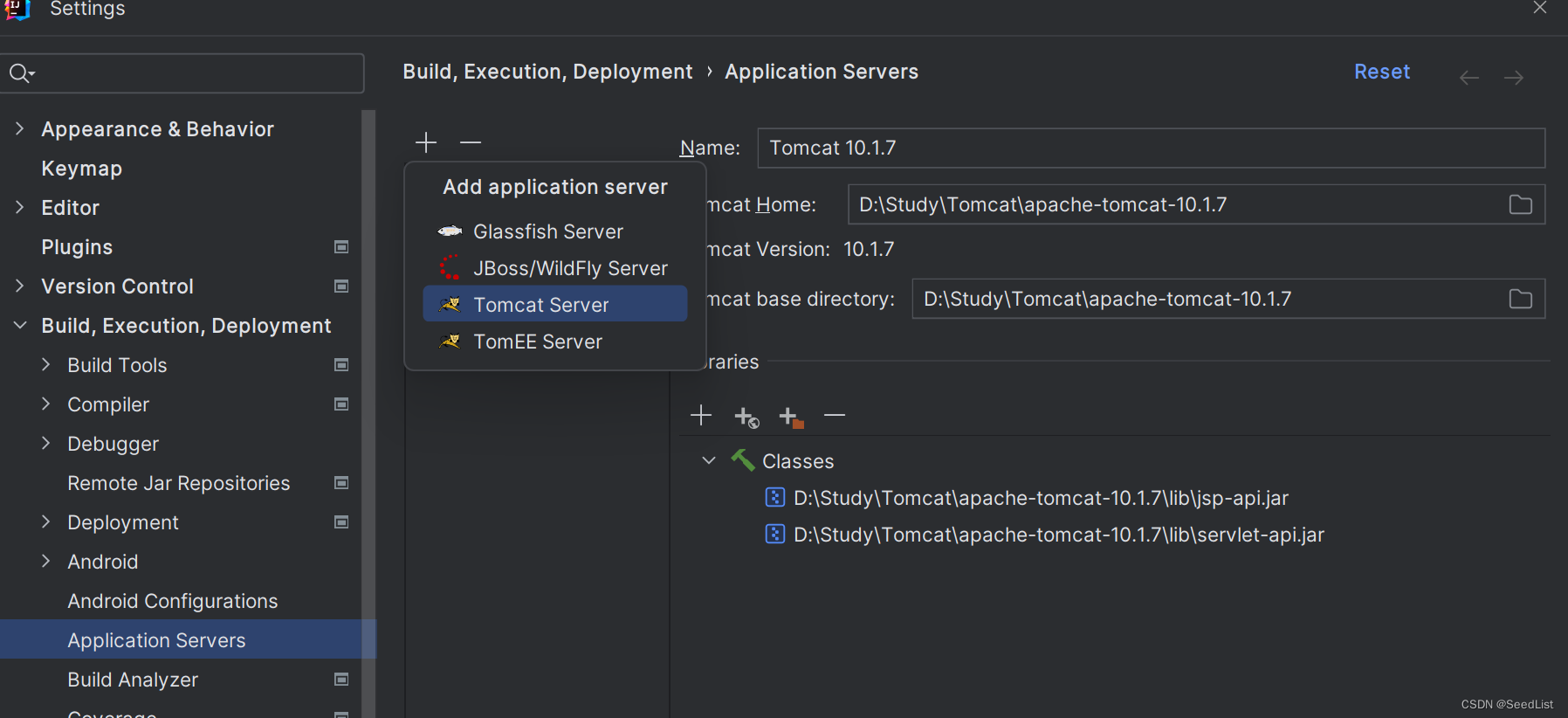Image resolution: width=1568 pixels, height=718 pixels.
Task: Browse for Tomcat Home folder
Action: pyautogui.click(x=1520, y=204)
